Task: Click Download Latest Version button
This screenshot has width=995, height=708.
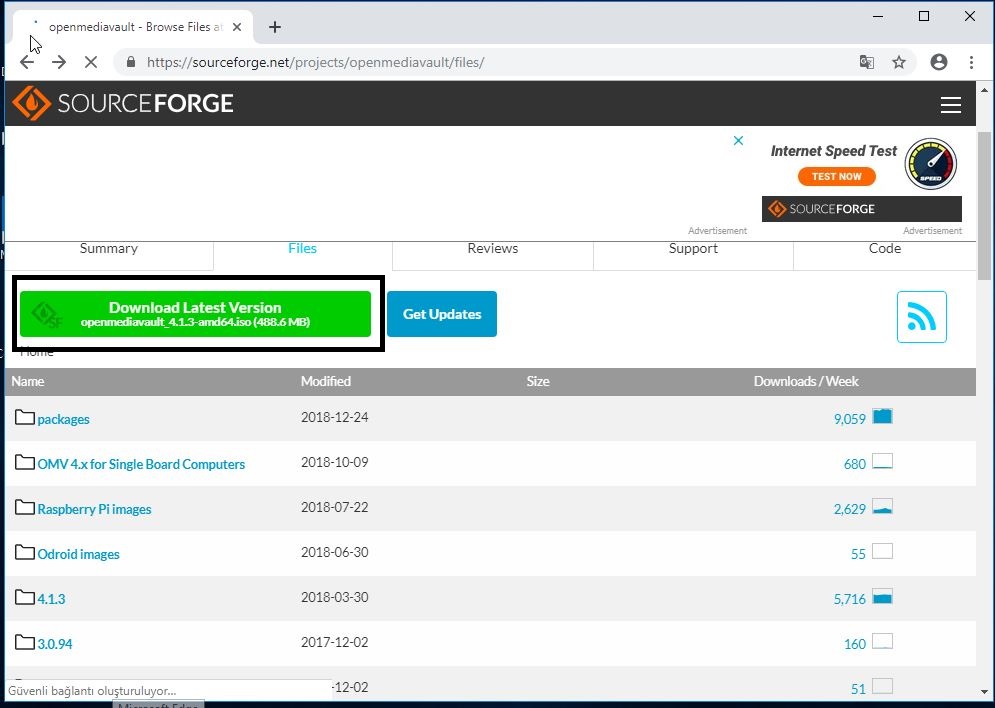Action: click(195, 314)
